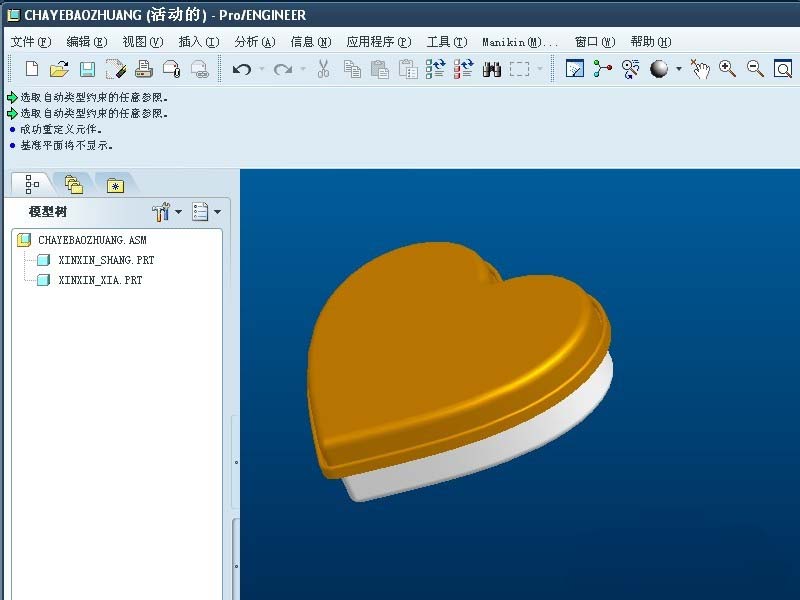Click the Zoom In magnifier
The width and height of the screenshot is (800, 600).
727,68
